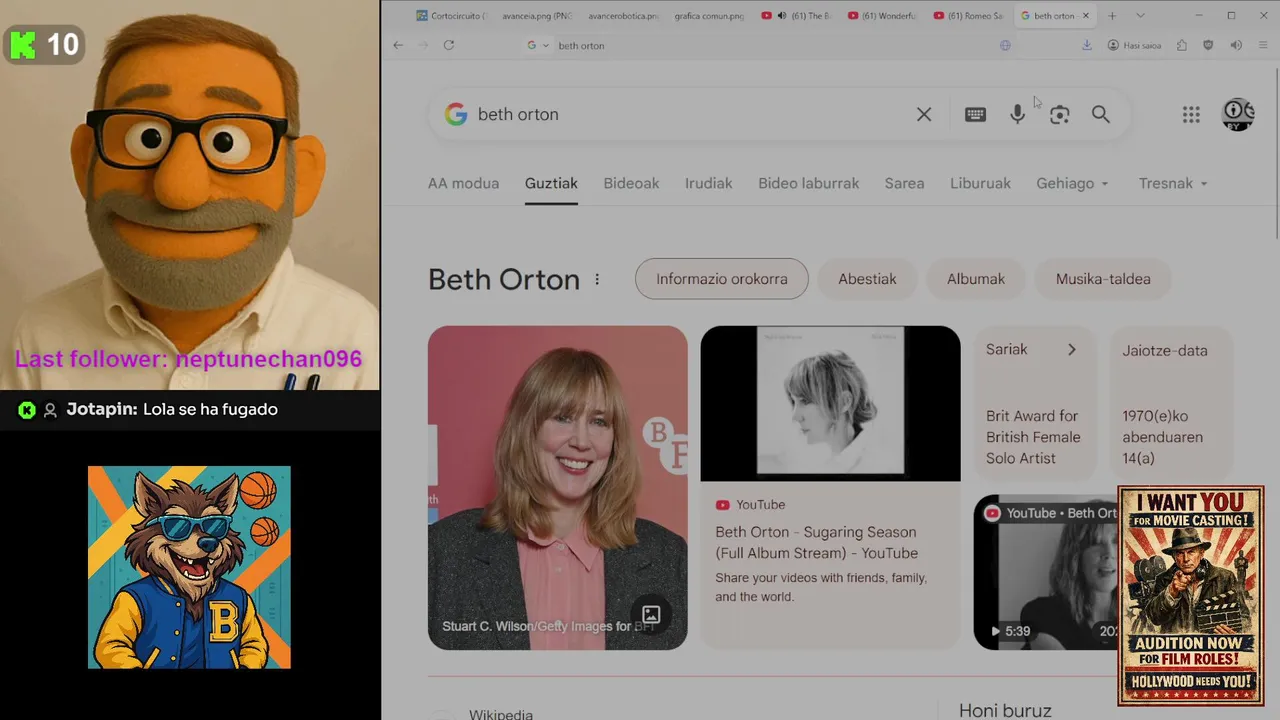The width and height of the screenshot is (1280, 720).
Task: Switch to avanceia.png tab
Action: pyautogui.click(x=537, y=15)
